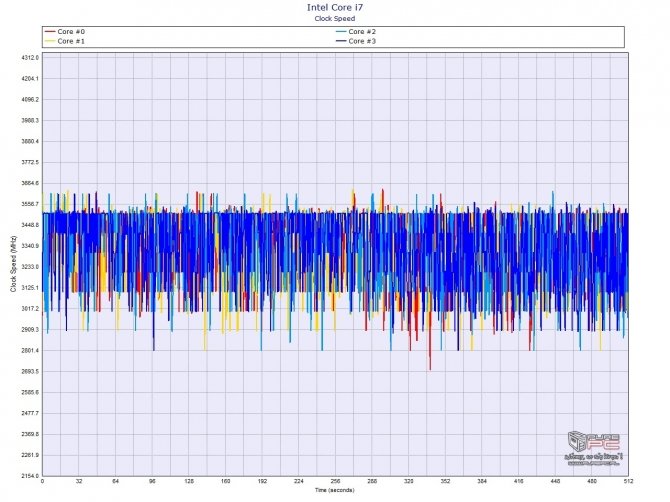Click the 416 x-axis tick label

[519, 481]
